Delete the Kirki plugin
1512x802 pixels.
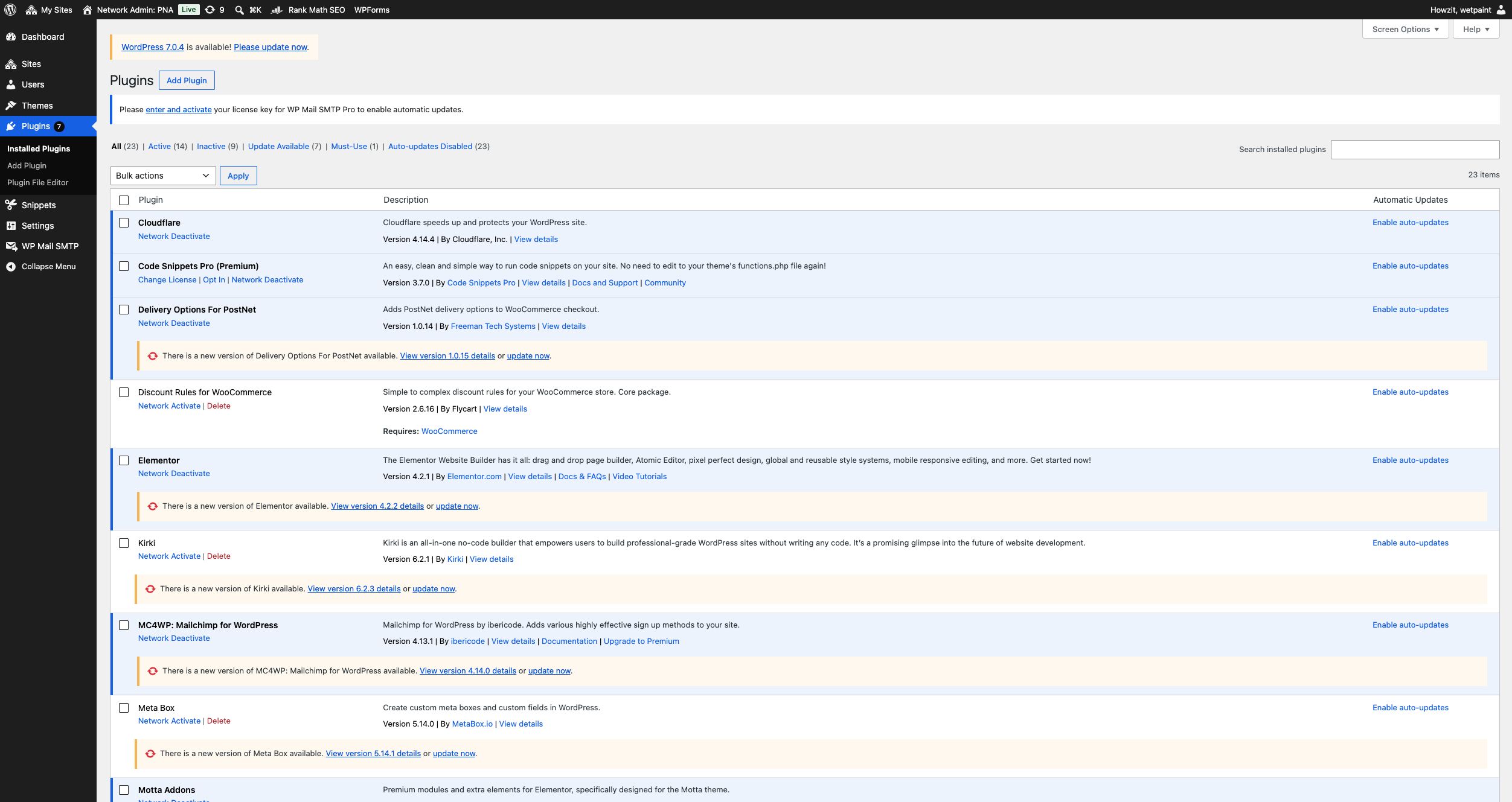[219, 556]
